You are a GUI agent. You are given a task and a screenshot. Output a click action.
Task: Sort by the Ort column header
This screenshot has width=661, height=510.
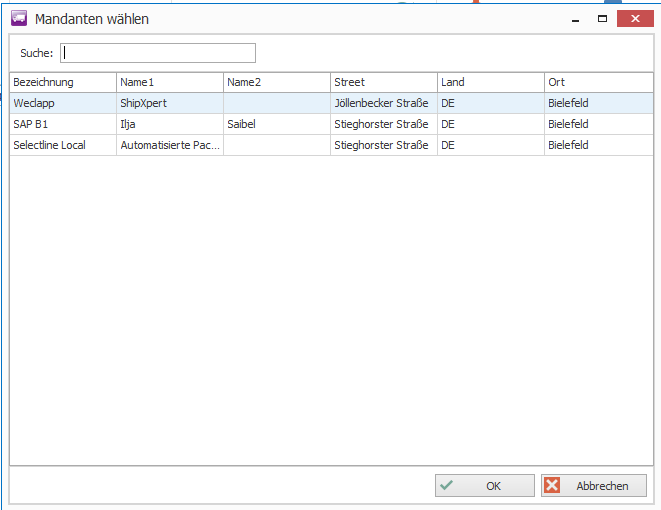[x=599, y=82]
